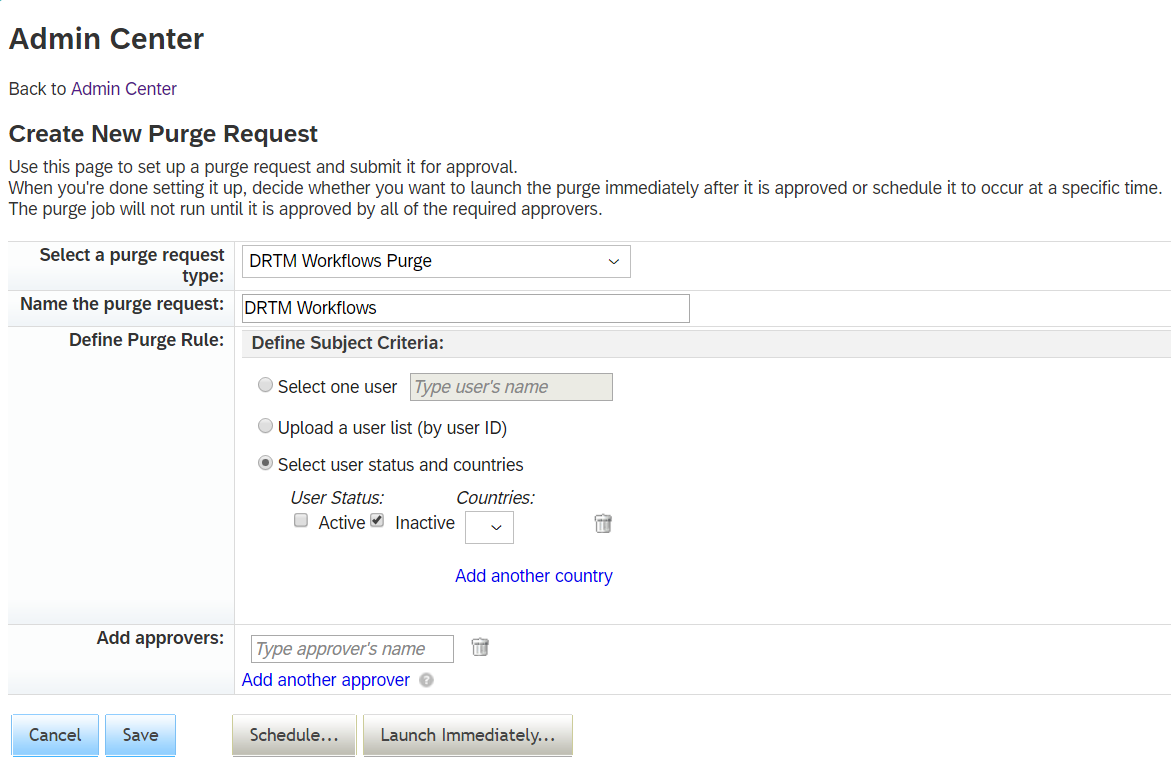Open the purge request type dropdown
Screen dimensions: 1171x757
click(436, 261)
